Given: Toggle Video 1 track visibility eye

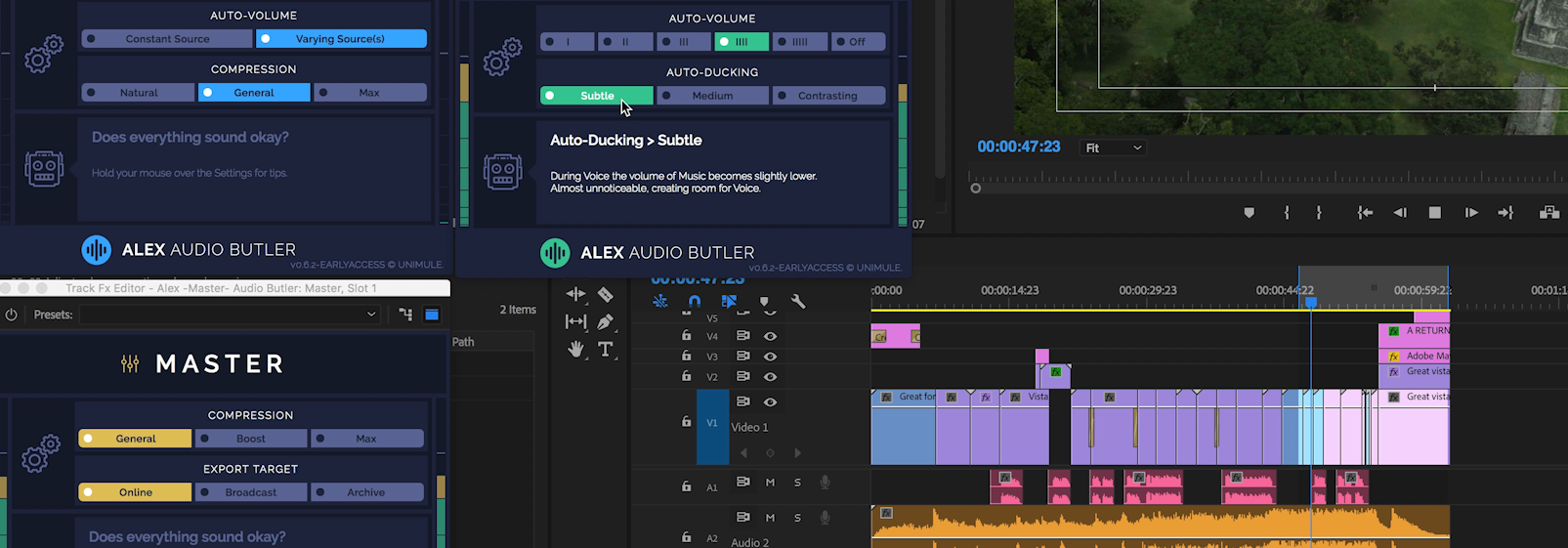Looking at the screenshot, I should pos(771,401).
